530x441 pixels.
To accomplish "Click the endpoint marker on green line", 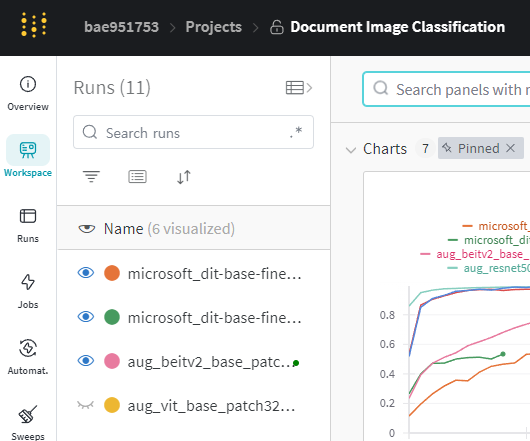I will point(503,354).
